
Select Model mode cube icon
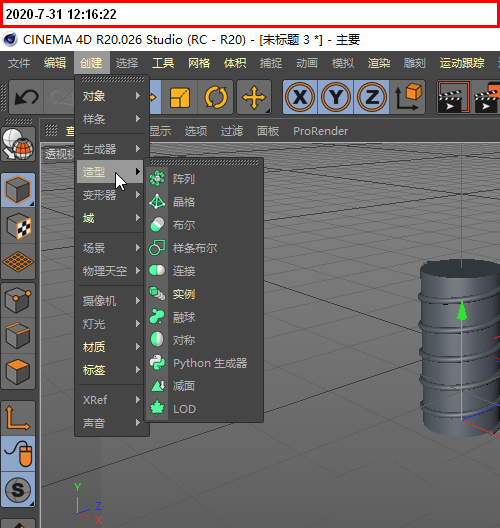pos(18,190)
